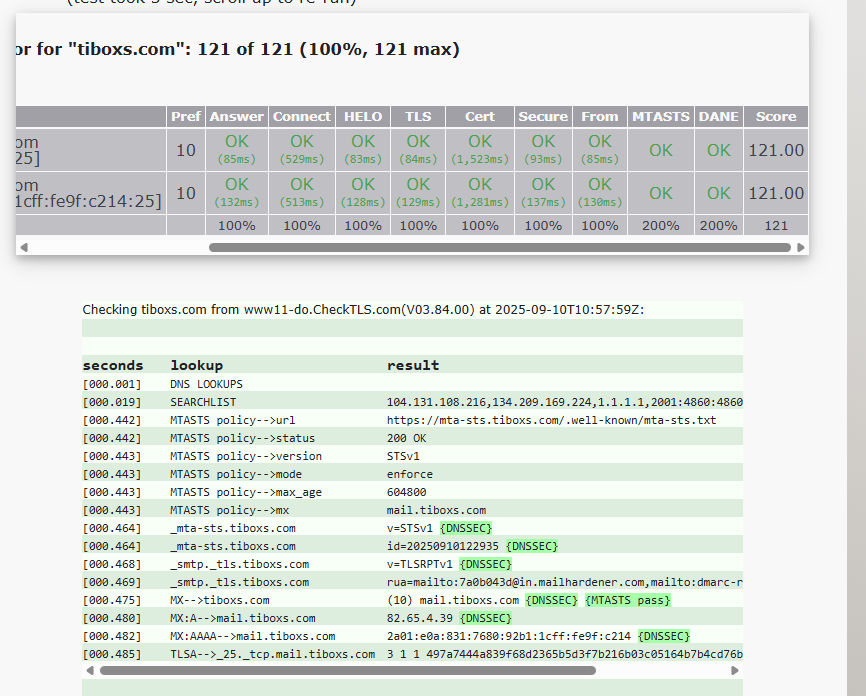
Task: Click the "MTASTS pass" badge
Action: pos(628,600)
